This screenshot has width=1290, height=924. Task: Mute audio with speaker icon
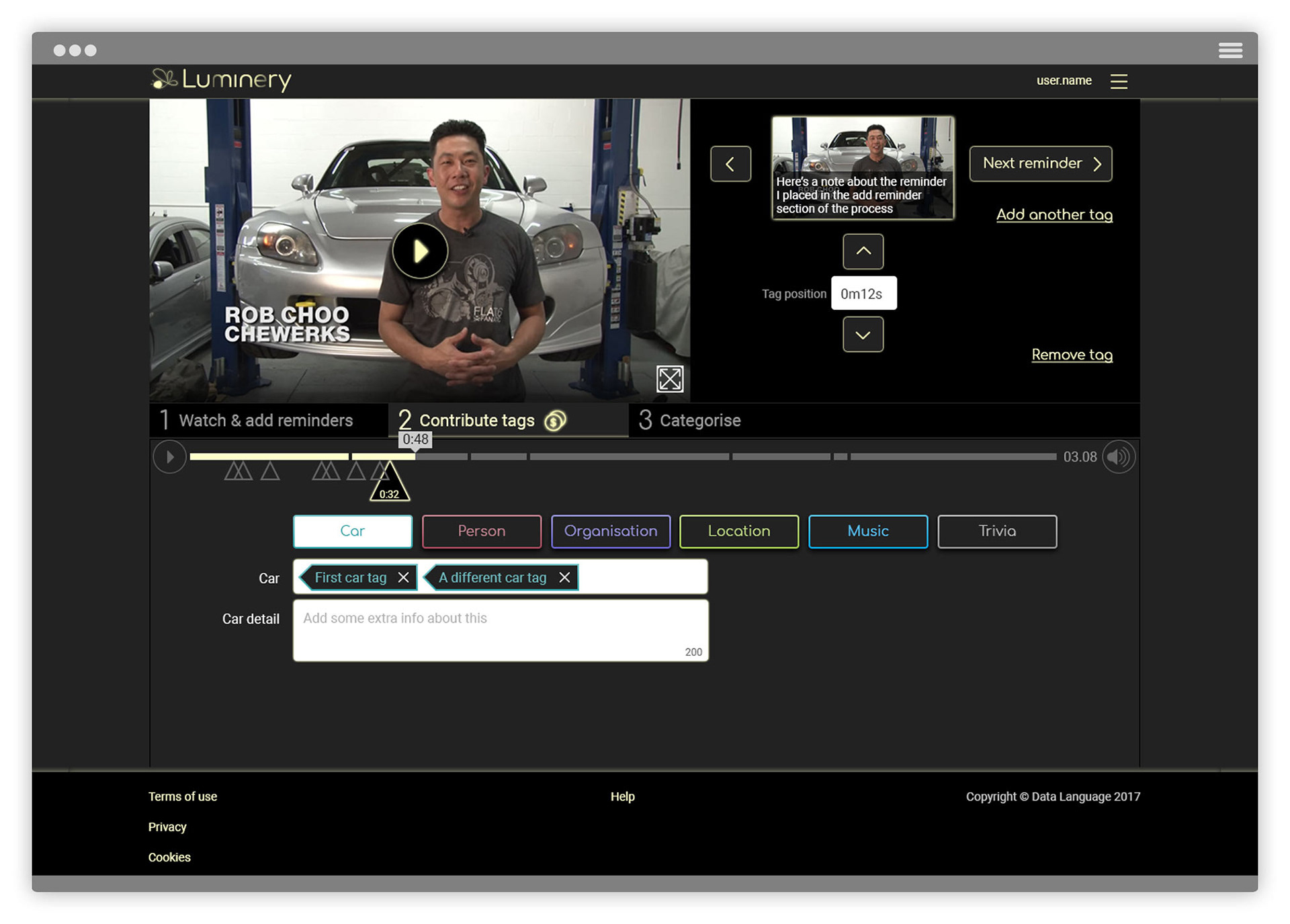[x=1118, y=457]
